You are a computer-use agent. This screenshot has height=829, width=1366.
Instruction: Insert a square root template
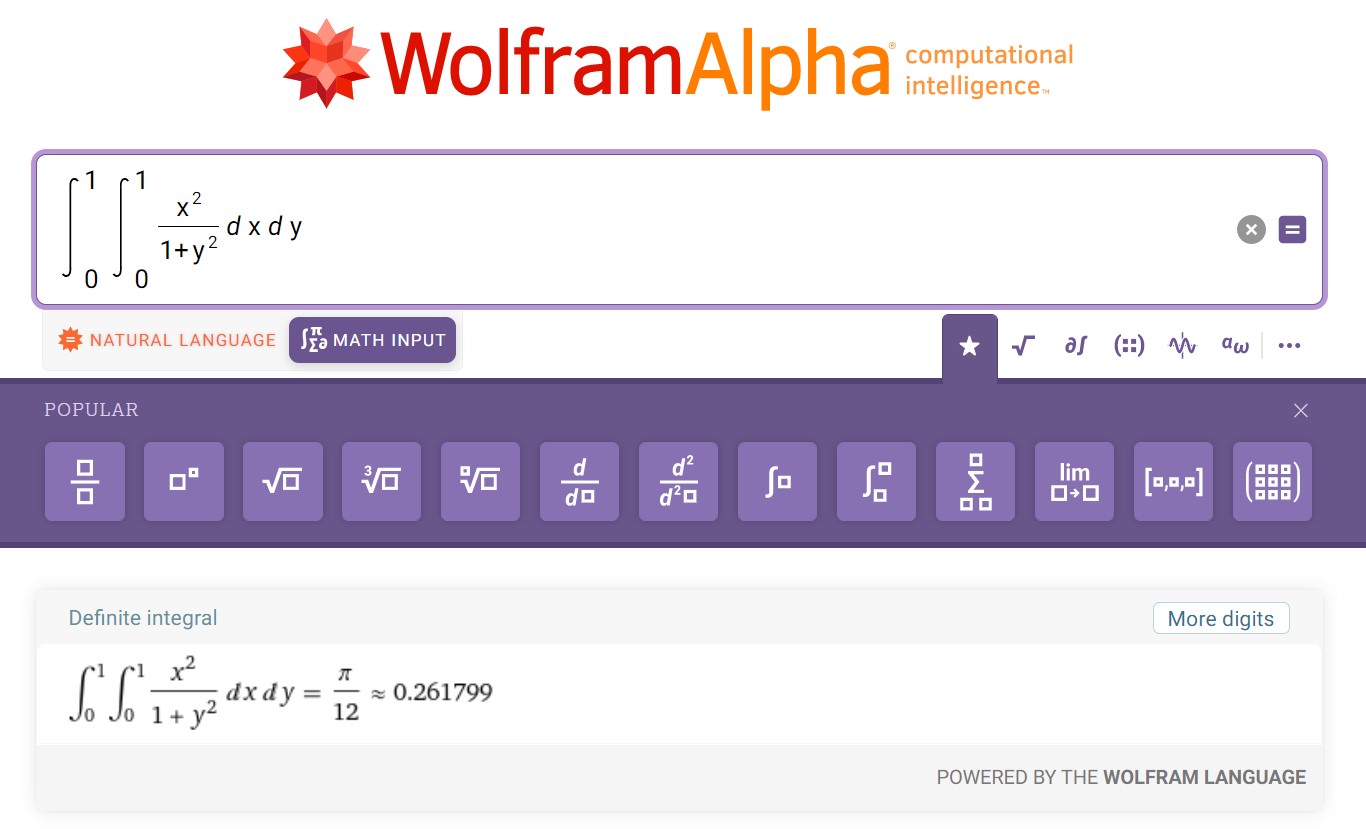283,482
